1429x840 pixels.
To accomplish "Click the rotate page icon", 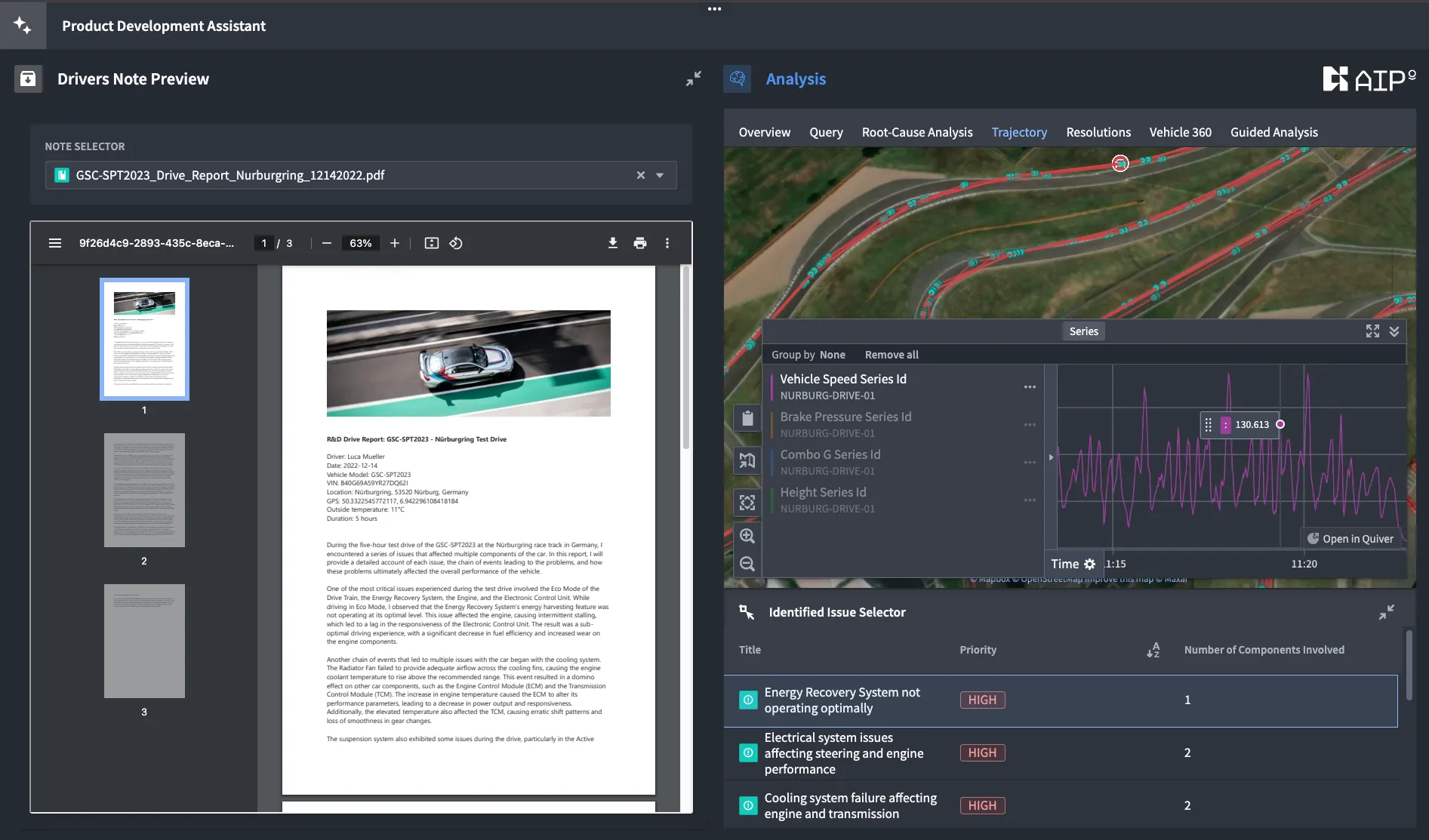I will (x=456, y=243).
